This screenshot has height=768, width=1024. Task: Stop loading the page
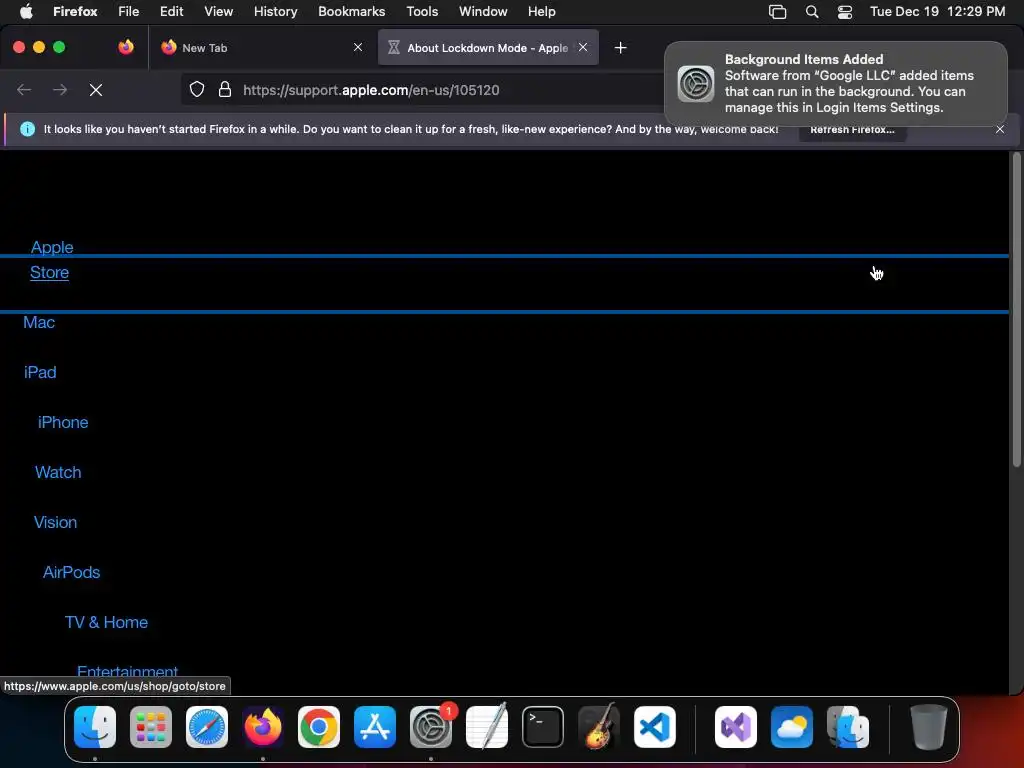96,90
